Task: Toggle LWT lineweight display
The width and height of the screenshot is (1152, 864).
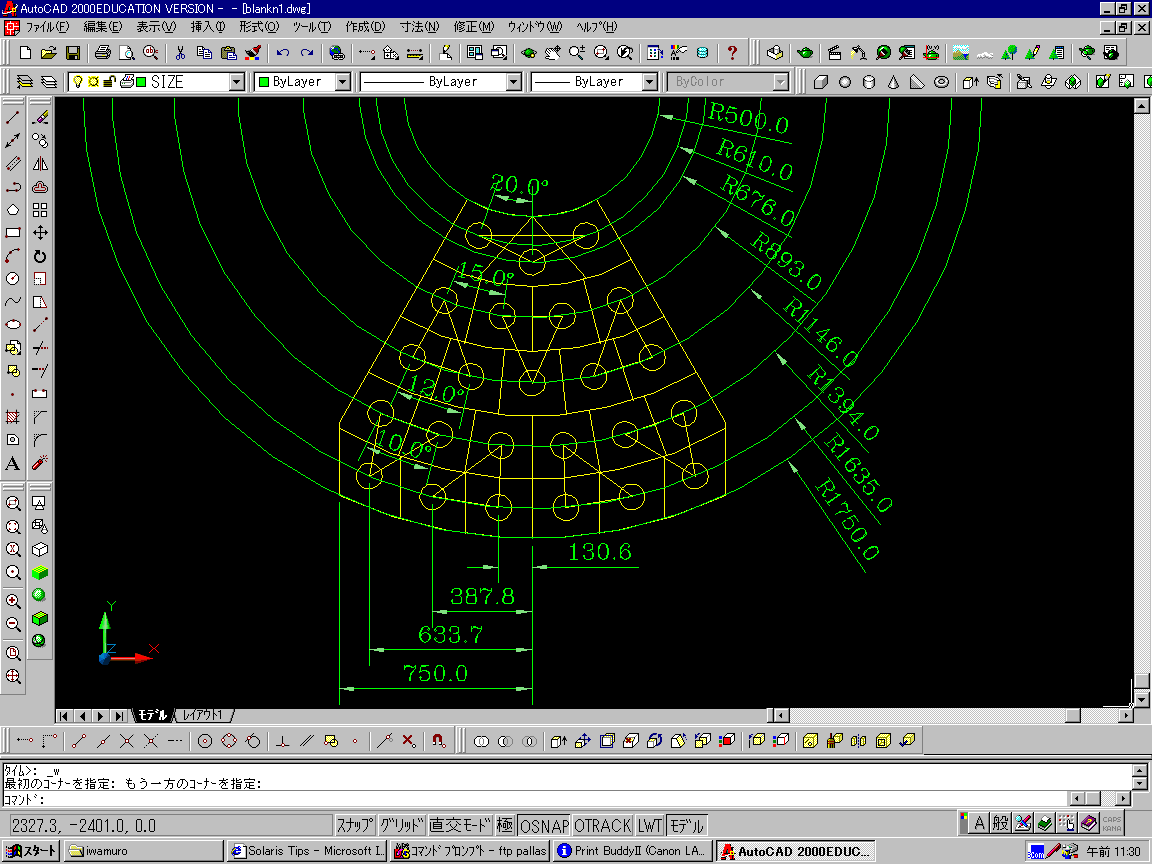Action: tap(649, 826)
